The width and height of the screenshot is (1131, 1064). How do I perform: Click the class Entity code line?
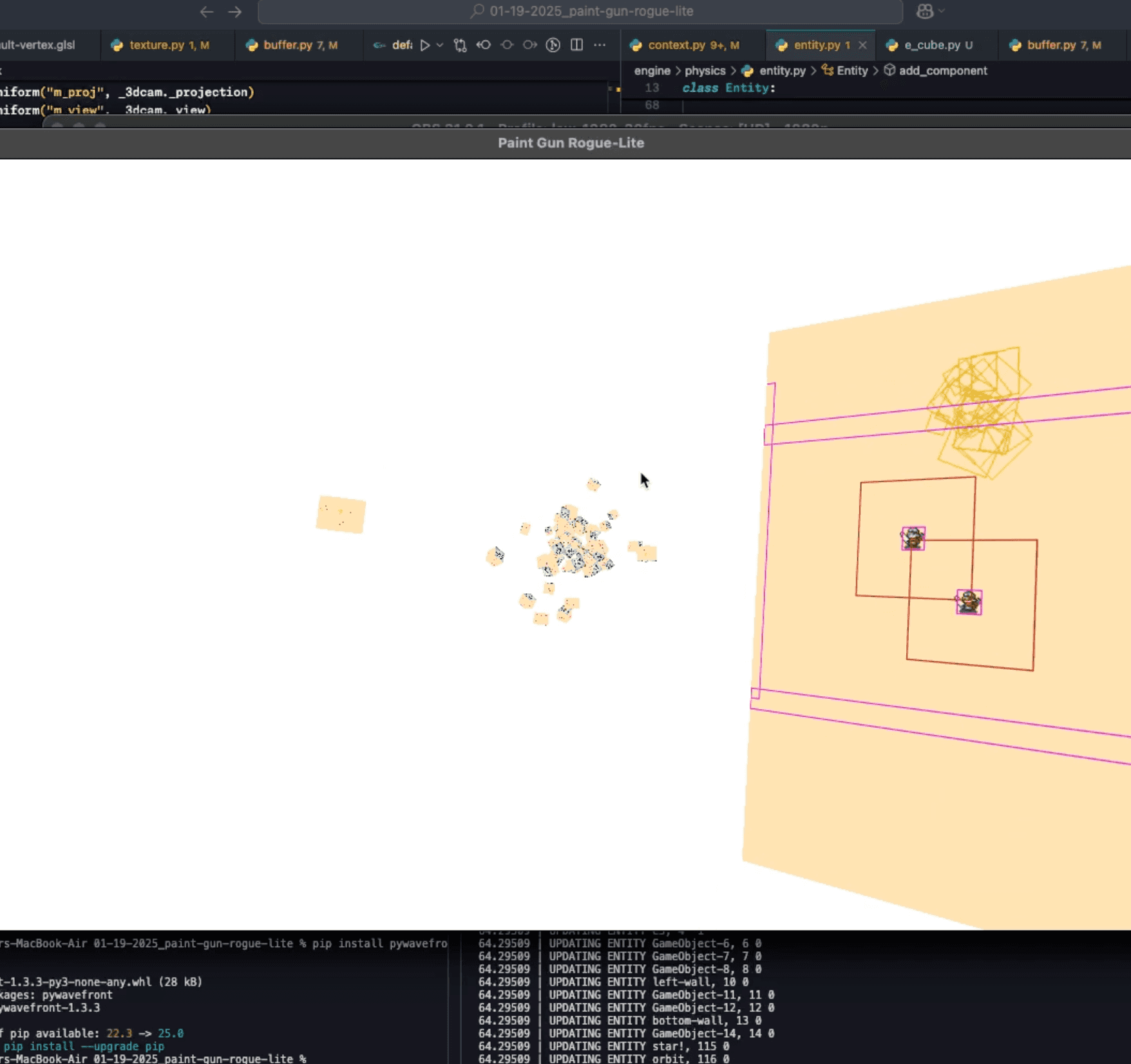tap(728, 88)
